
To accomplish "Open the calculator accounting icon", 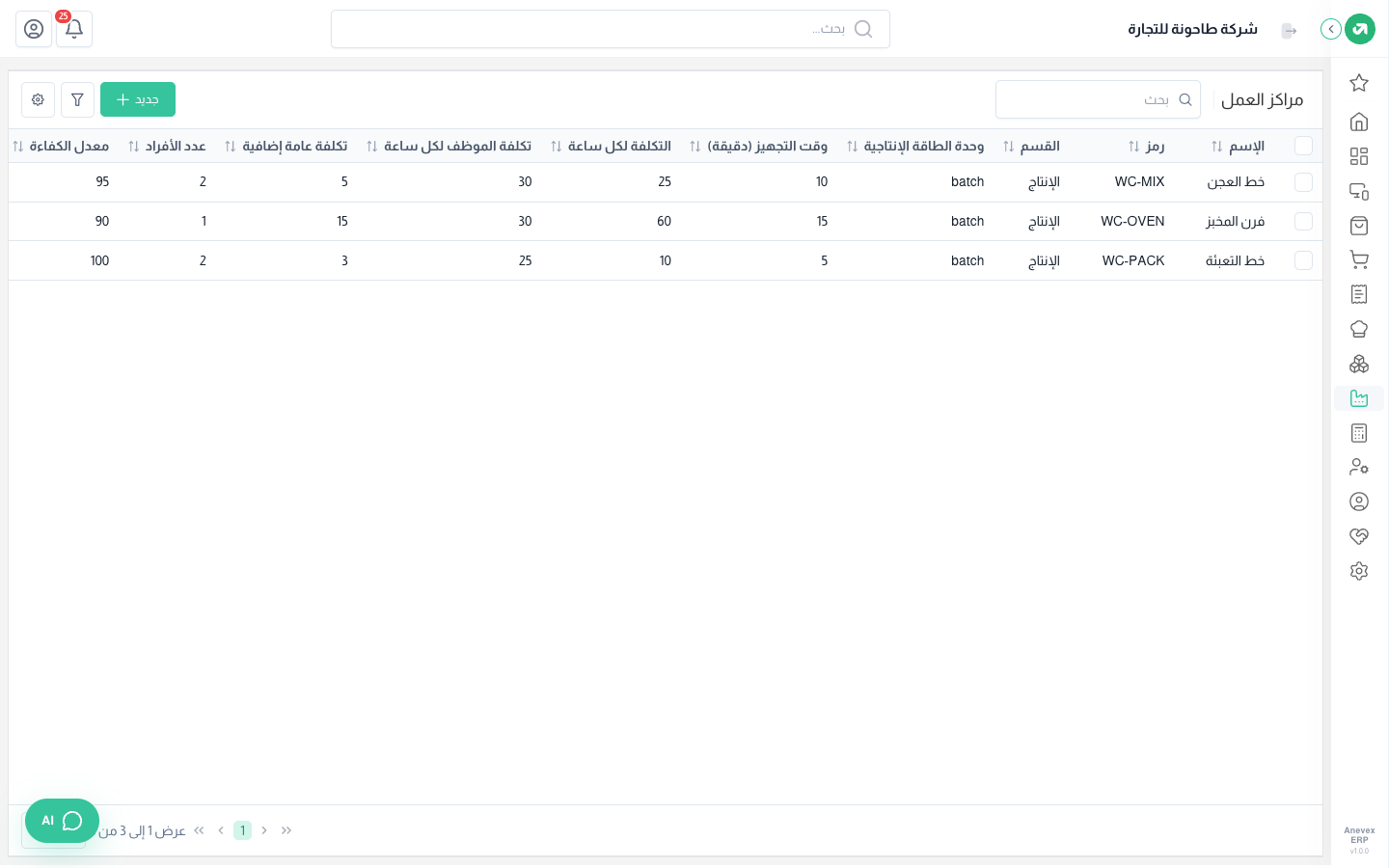I will [1359, 433].
